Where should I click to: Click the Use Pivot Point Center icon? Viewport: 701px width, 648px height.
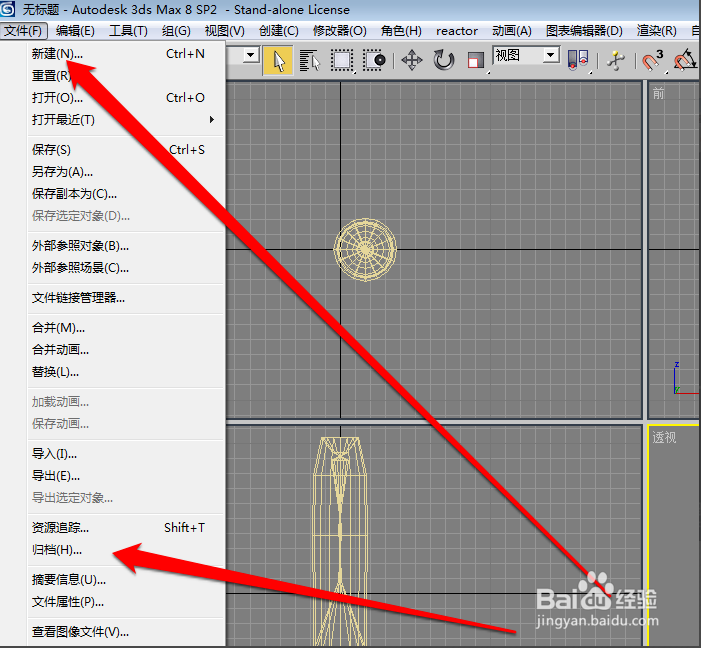(x=578, y=60)
